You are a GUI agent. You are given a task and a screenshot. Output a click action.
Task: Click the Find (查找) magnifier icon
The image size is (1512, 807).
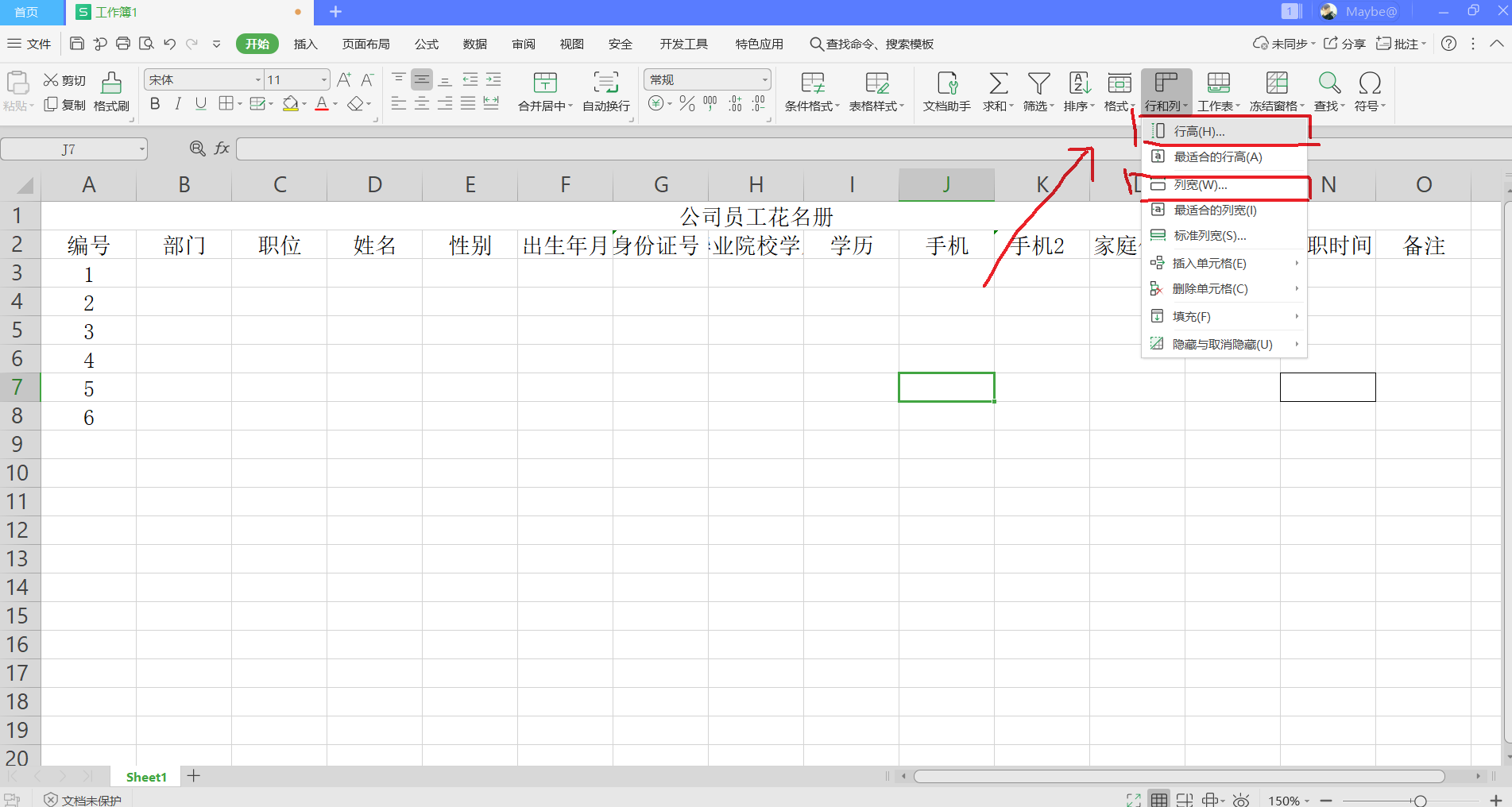click(1329, 83)
